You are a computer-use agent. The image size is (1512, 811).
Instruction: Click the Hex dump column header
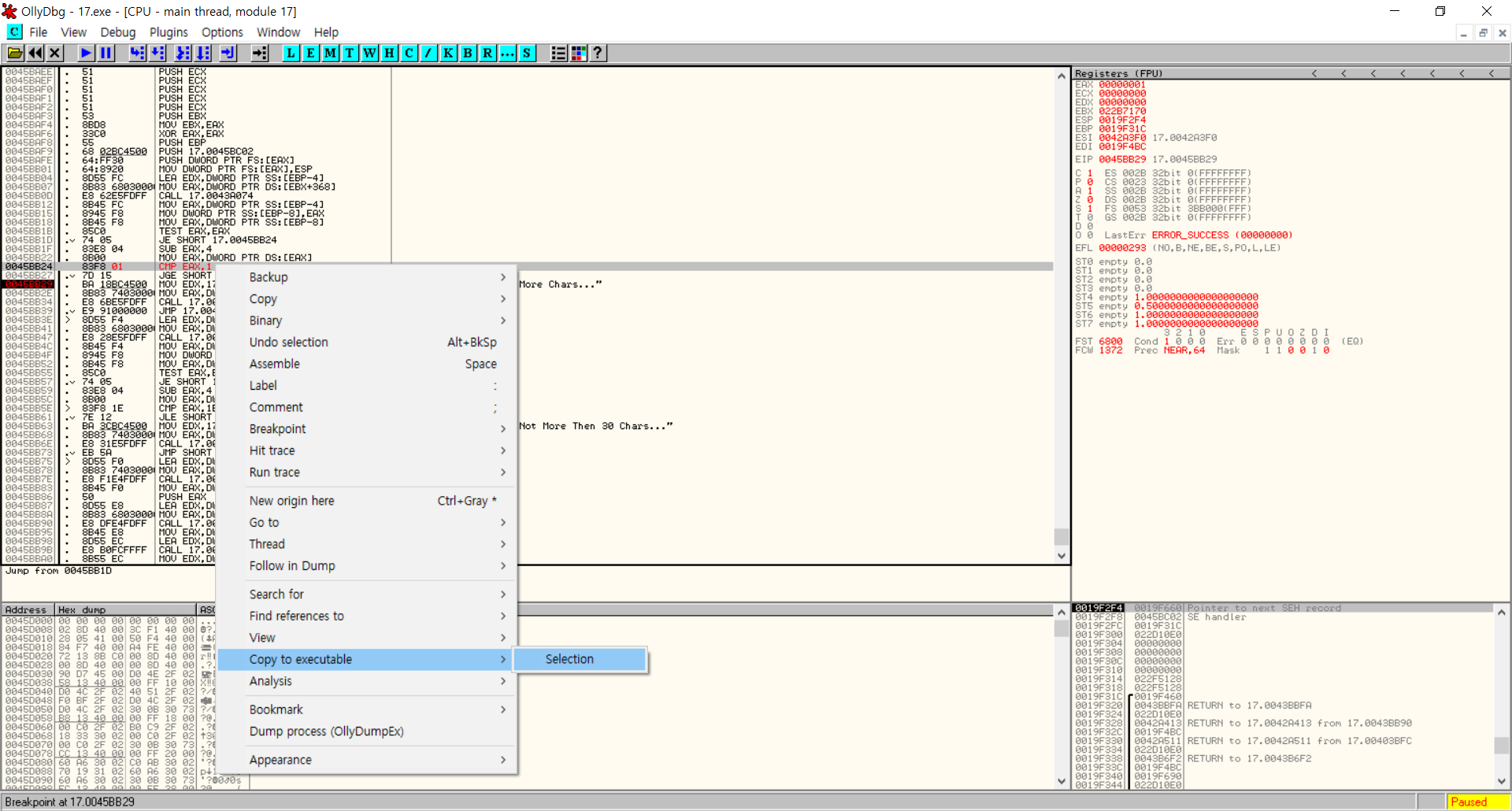coord(125,609)
